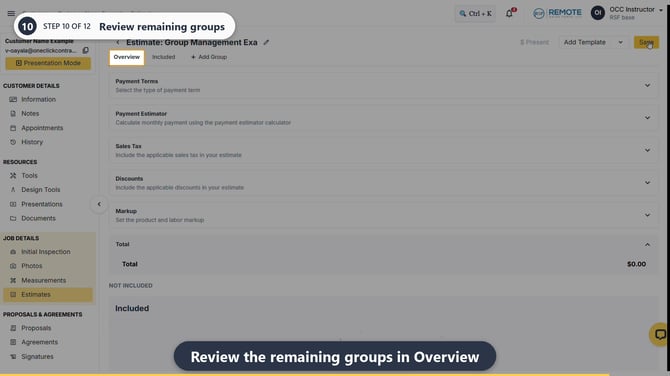
Task: Click the Initial Inspection icon
Action: [x=13, y=252]
